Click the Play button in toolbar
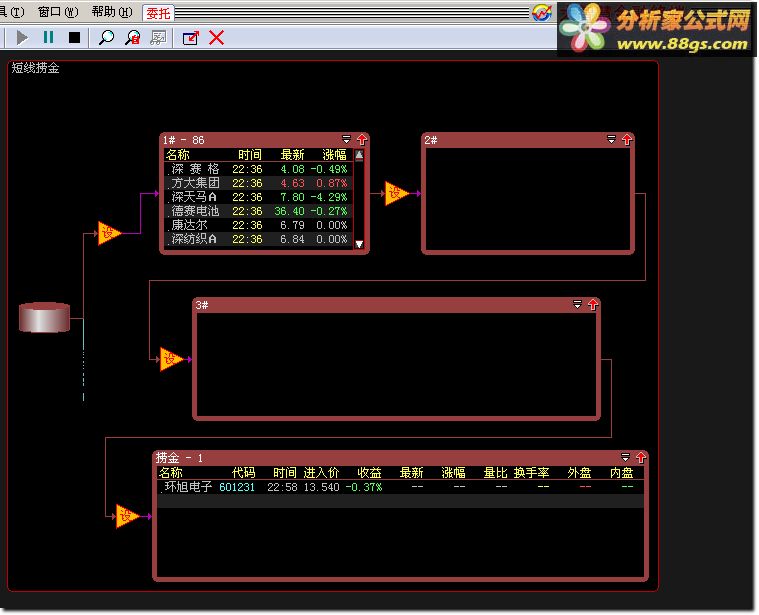Viewport: 759px width, 615px height. tap(22, 38)
